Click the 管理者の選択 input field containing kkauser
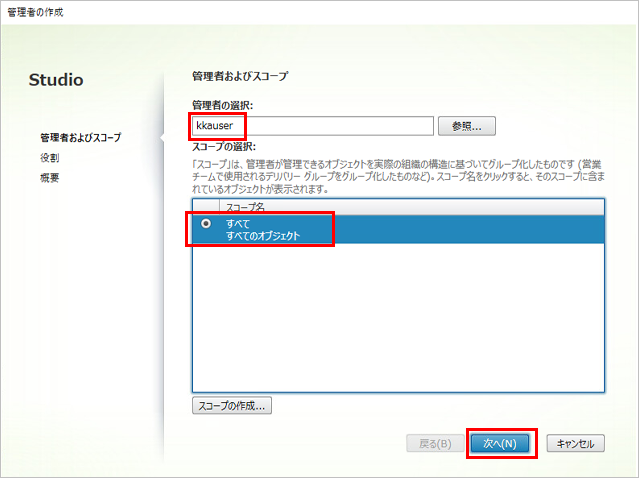This screenshot has height=478, width=639. tap(313, 126)
